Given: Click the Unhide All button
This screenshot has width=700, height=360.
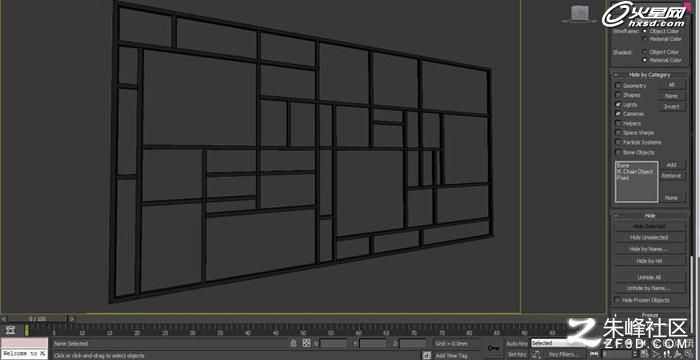Looking at the screenshot, I should [x=649, y=277].
